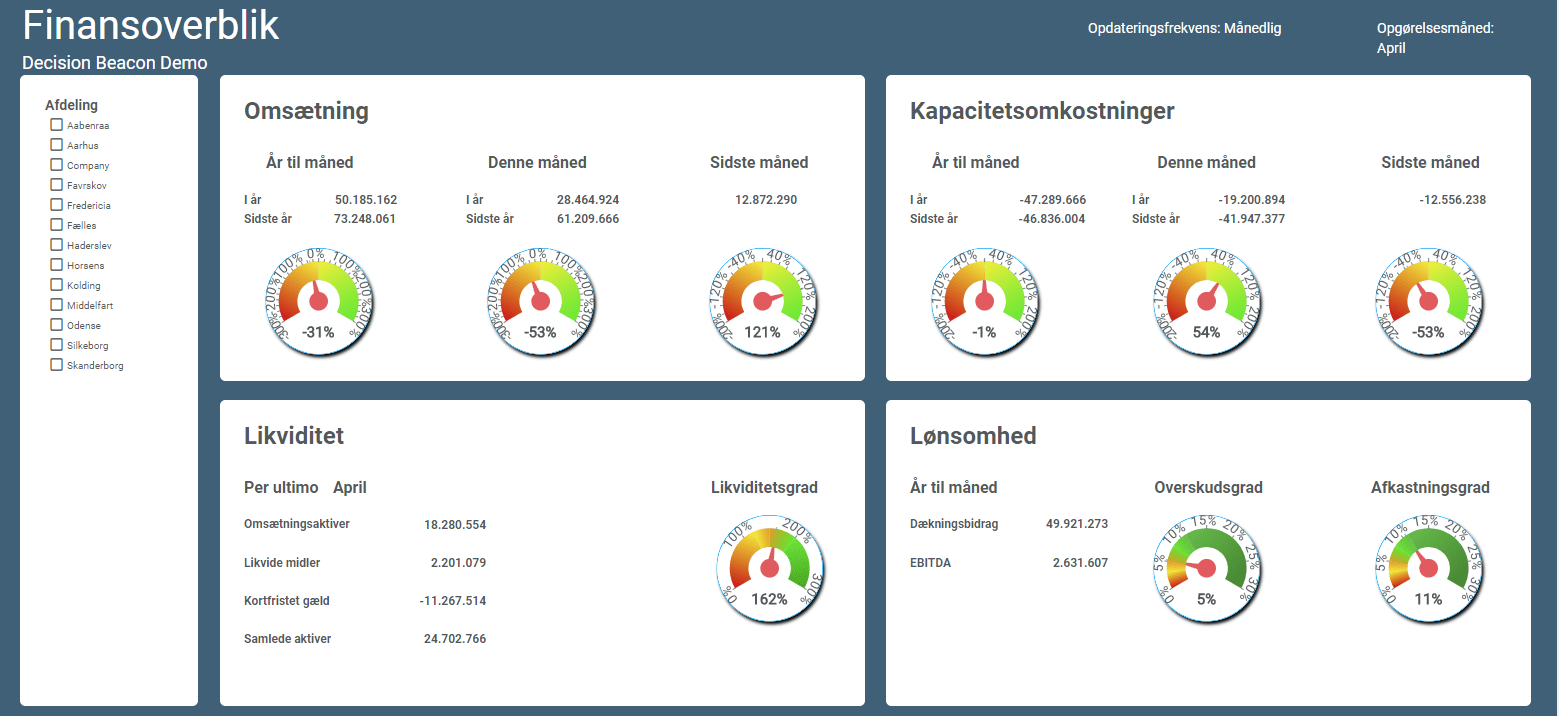The height and width of the screenshot is (716, 1559).
Task: Select the Likvide midler label
Action: point(282,563)
